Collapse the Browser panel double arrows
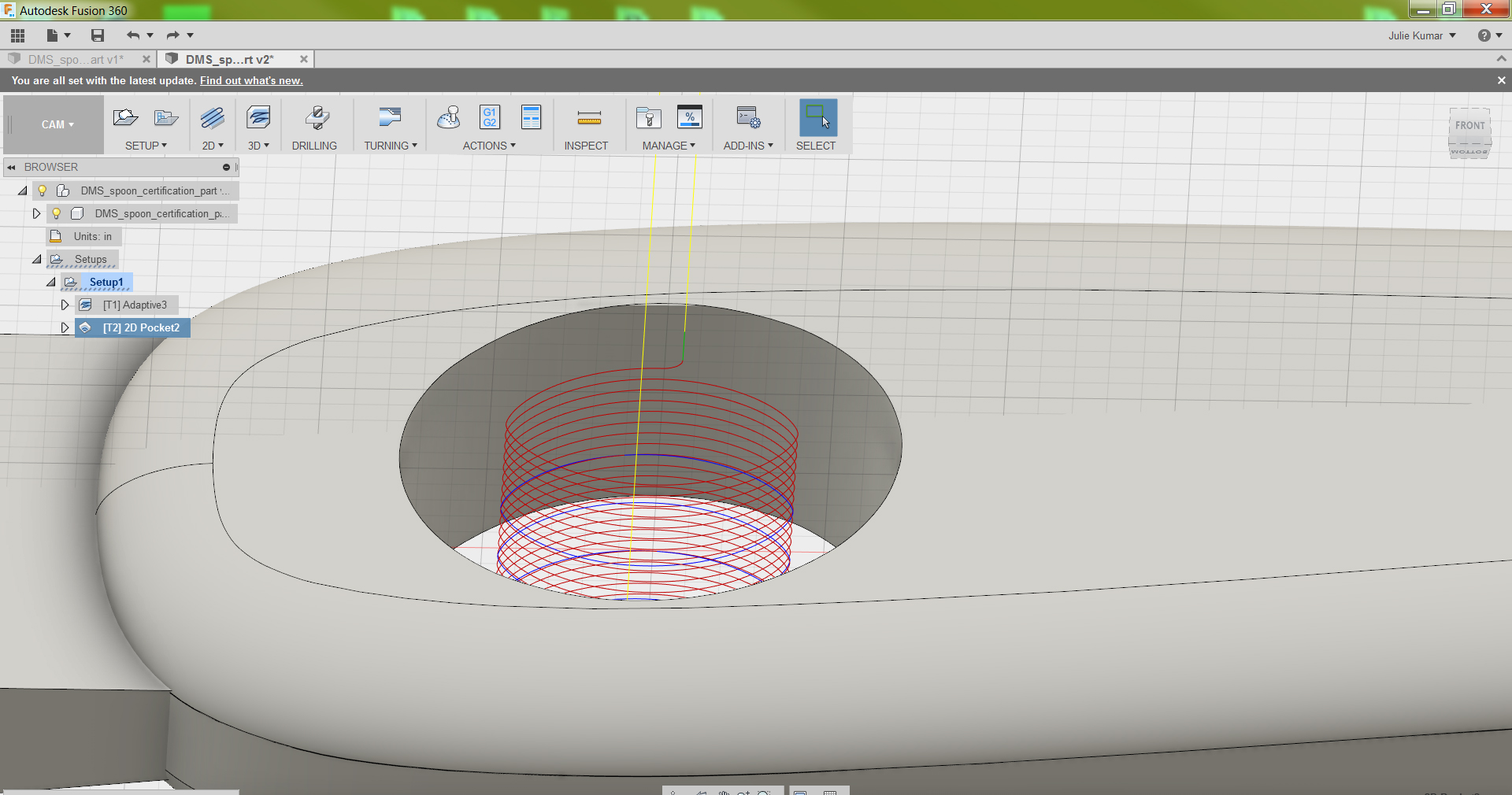This screenshot has width=1512, height=795. click(x=11, y=167)
